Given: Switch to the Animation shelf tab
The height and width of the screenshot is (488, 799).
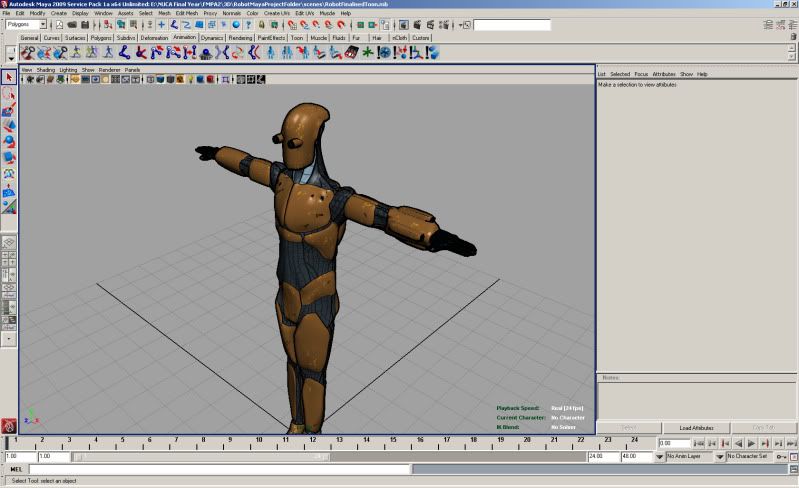Looking at the screenshot, I should [185, 37].
